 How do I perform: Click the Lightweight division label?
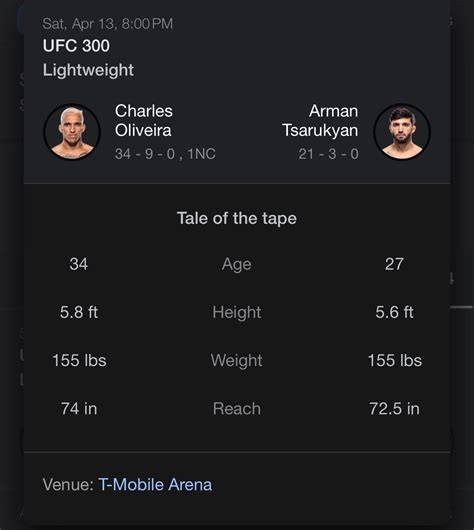88,70
